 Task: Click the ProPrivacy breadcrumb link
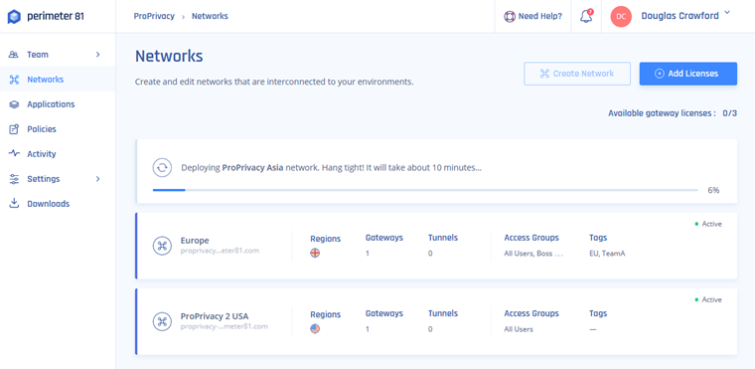tap(154, 16)
